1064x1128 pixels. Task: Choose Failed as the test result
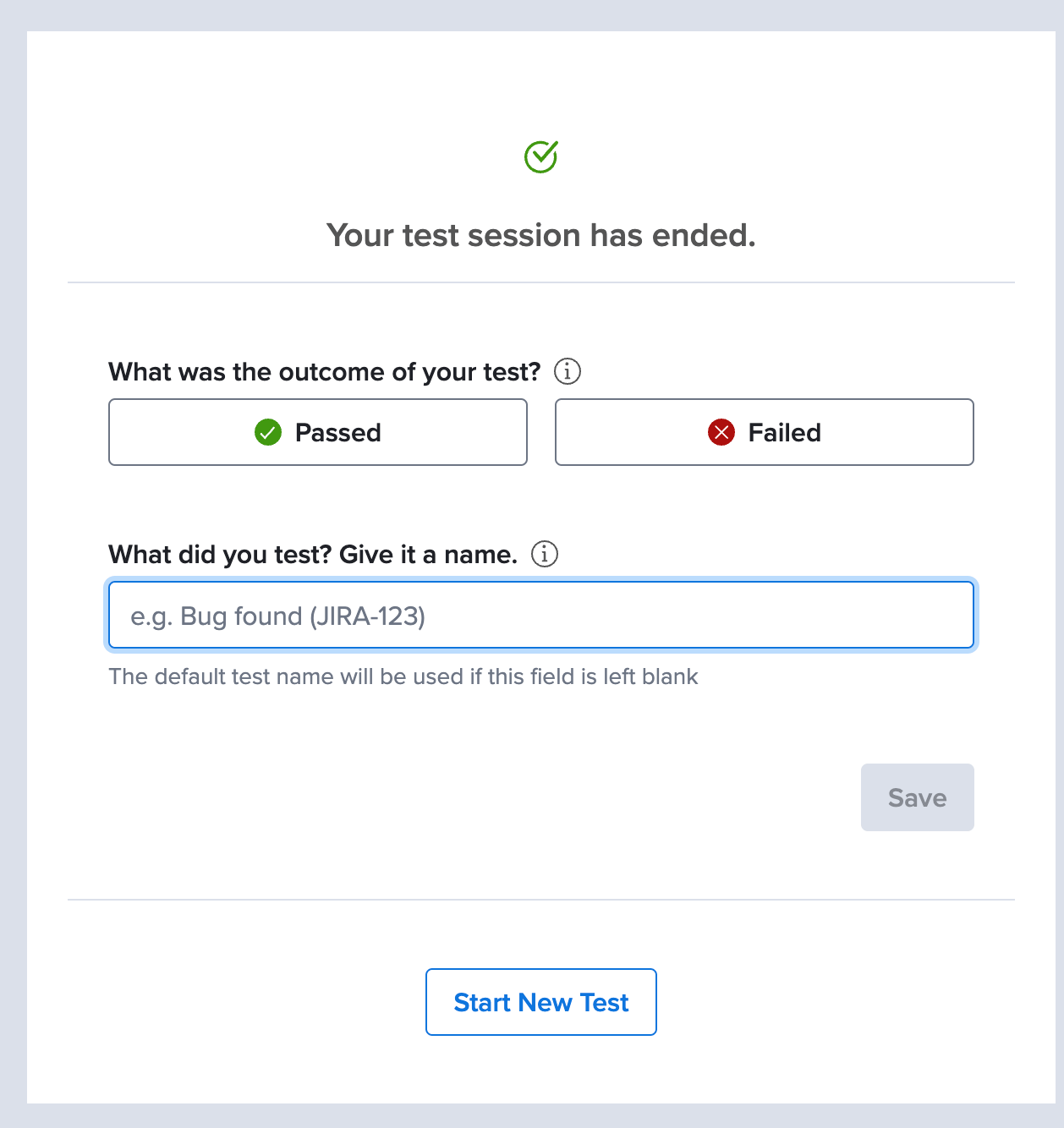coord(763,432)
